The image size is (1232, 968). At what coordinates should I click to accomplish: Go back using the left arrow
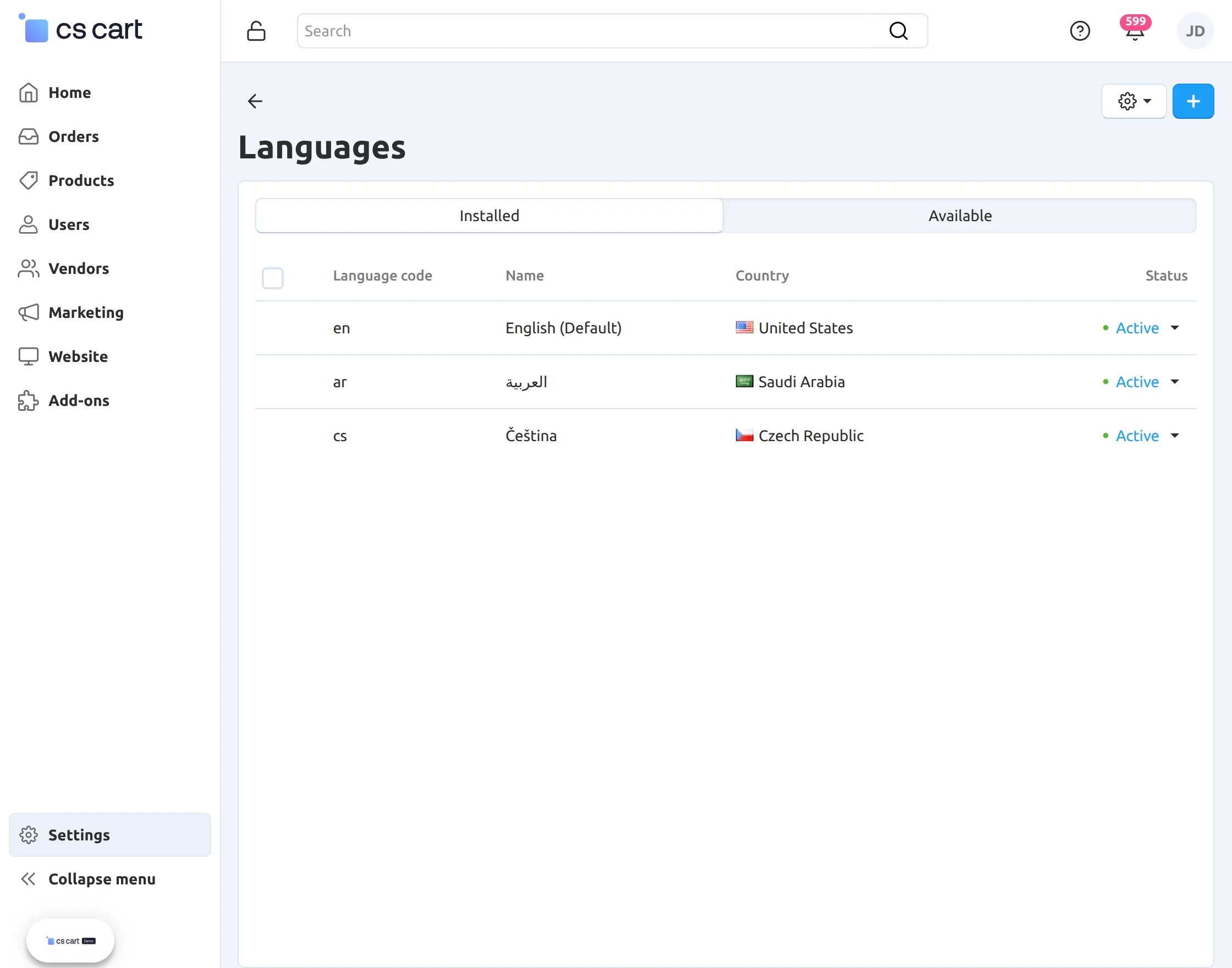coord(255,101)
